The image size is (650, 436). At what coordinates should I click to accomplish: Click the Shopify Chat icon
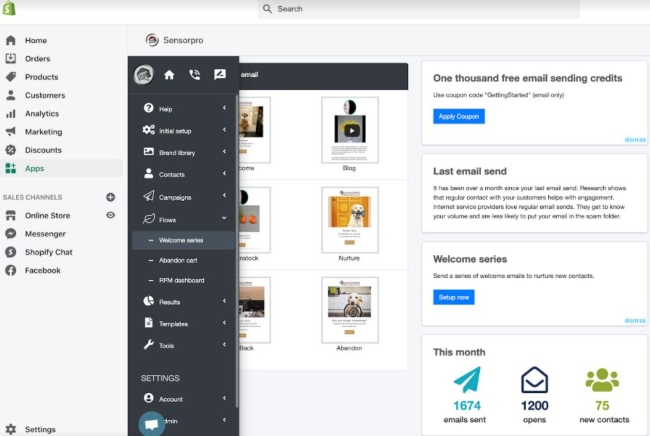(x=11, y=252)
